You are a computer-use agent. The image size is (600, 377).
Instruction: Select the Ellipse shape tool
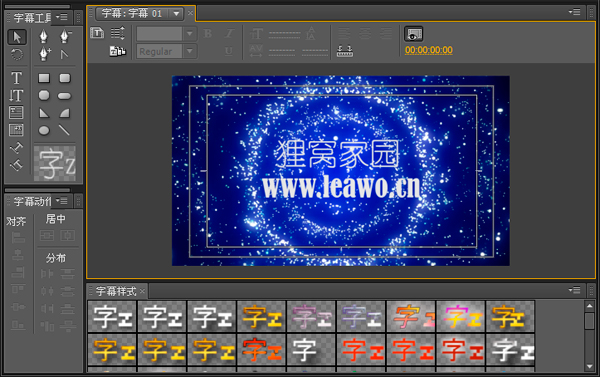click(44, 131)
